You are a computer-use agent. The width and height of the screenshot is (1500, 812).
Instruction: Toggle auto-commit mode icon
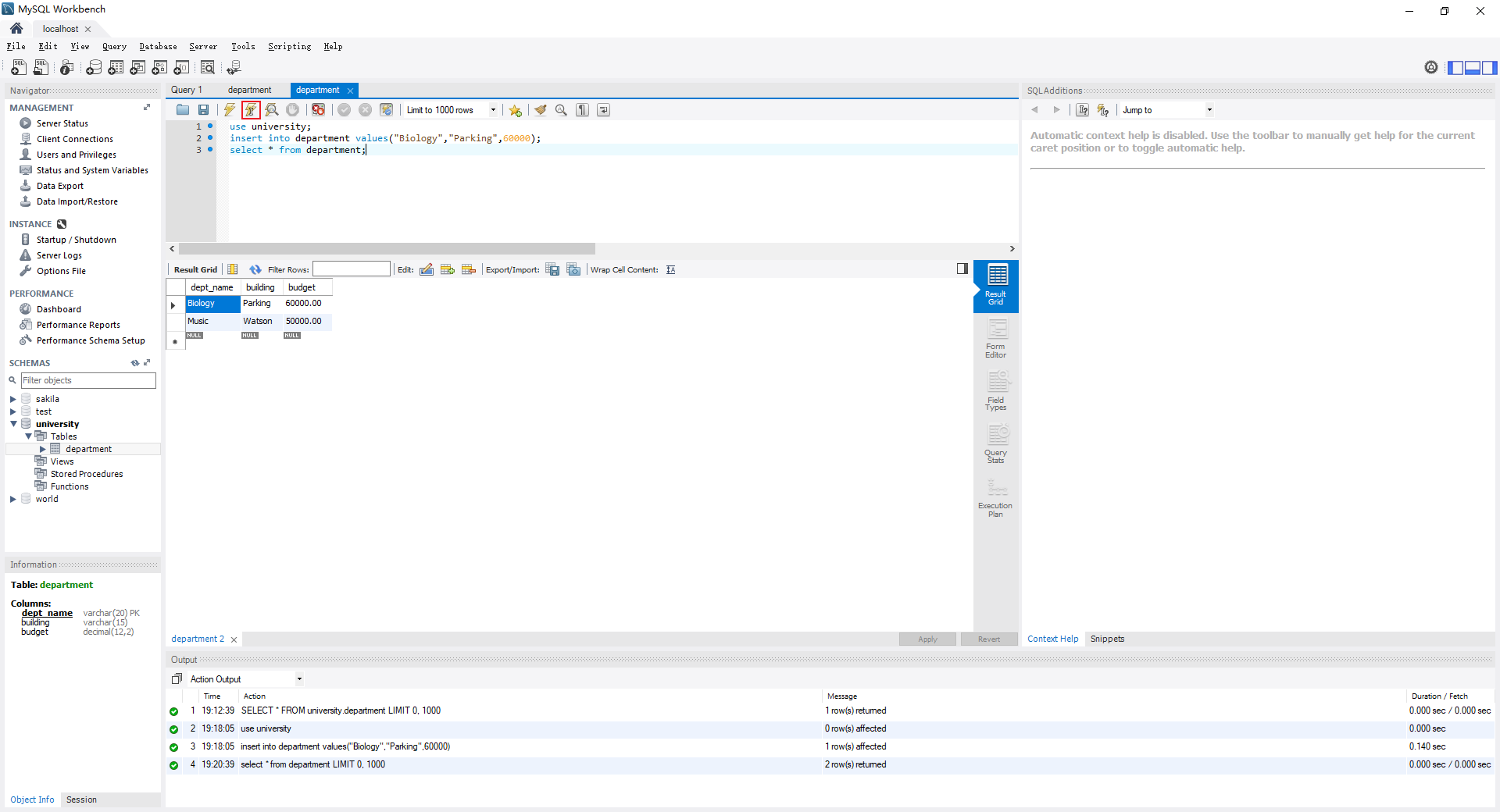386,110
